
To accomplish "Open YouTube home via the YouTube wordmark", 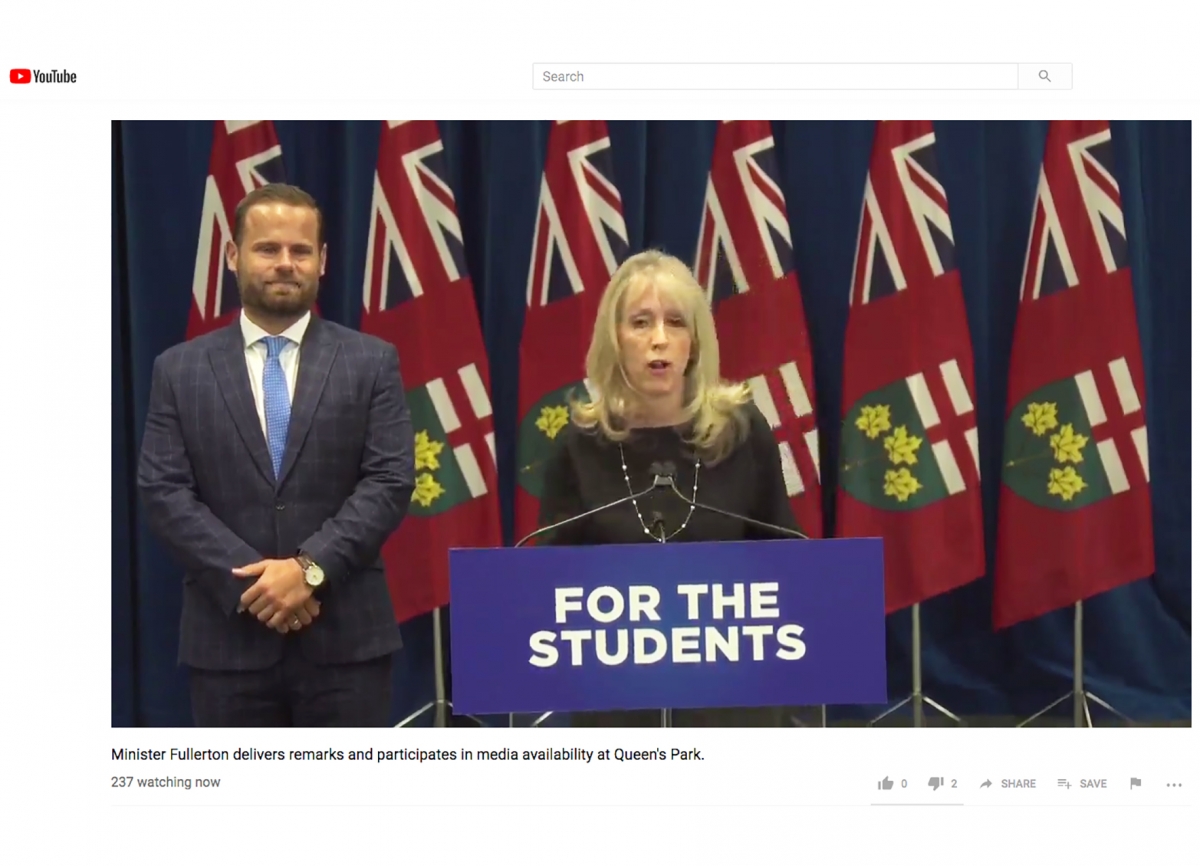I will [54, 76].
